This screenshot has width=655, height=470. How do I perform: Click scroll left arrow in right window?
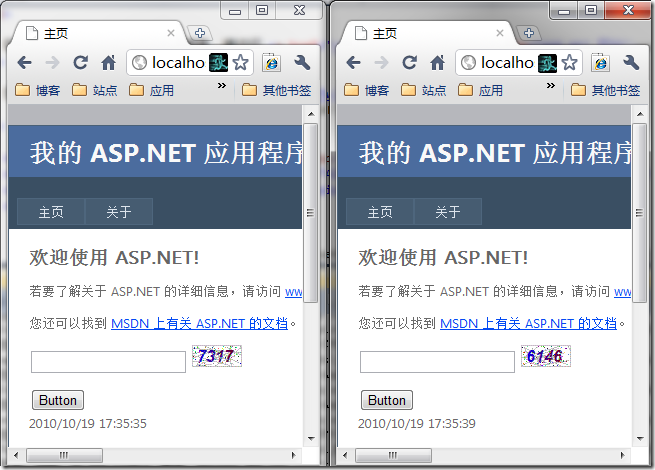[345, 455]
